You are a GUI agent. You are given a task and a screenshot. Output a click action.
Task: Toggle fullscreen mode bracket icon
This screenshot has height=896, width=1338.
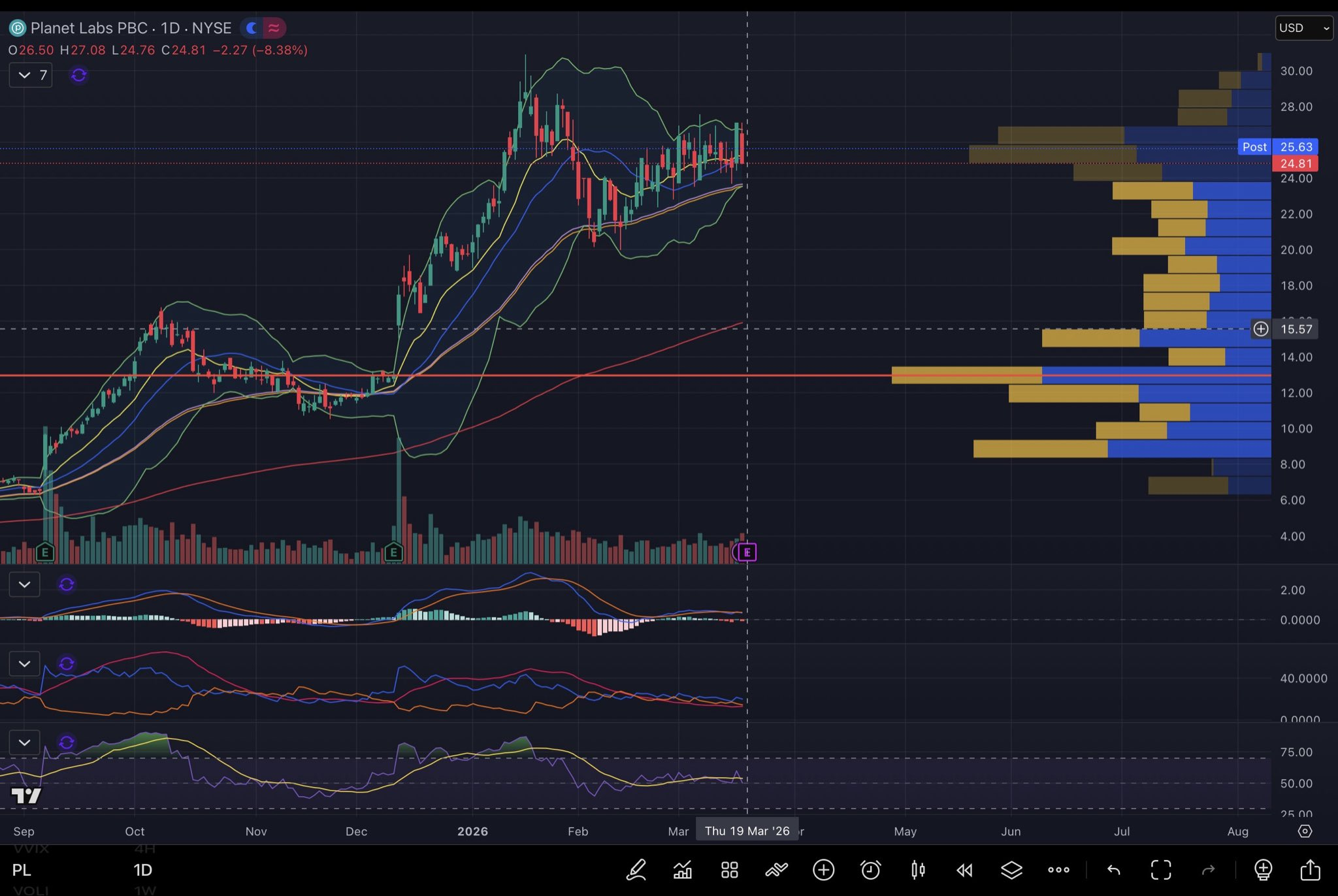click(1161, 870)
